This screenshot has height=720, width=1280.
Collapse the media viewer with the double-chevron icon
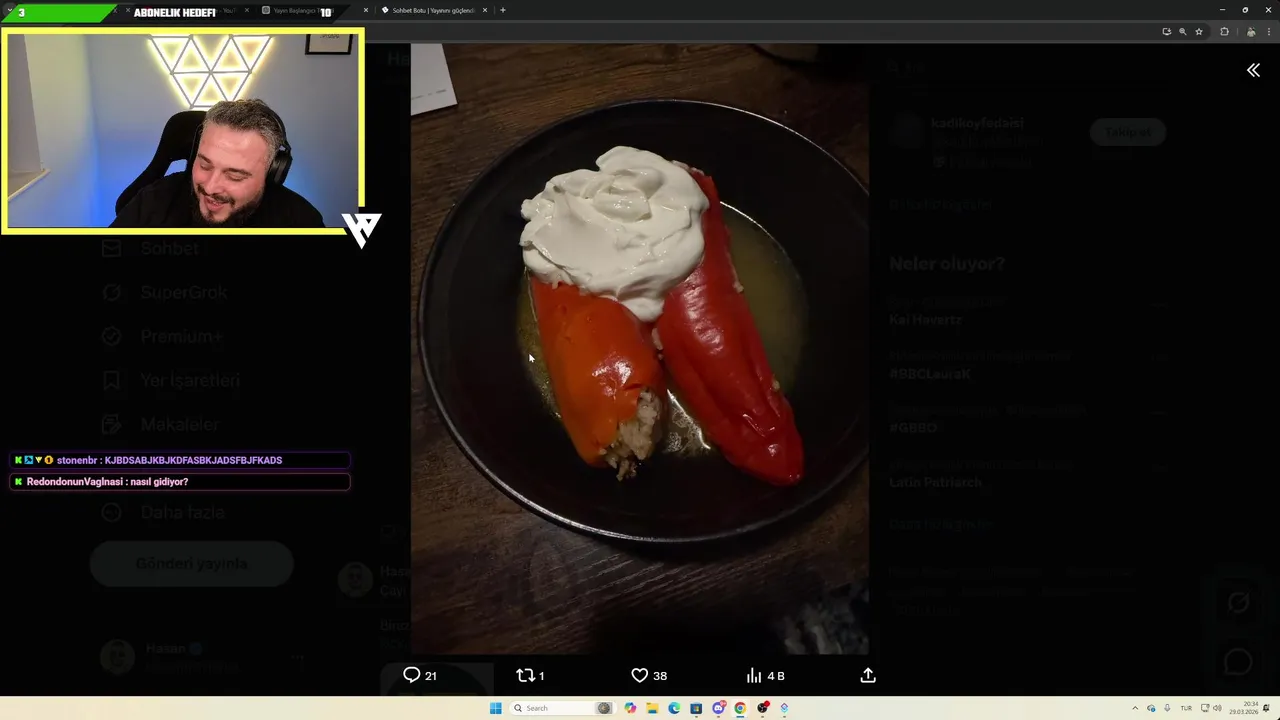pyautogui.click(x=1253, y=70)
